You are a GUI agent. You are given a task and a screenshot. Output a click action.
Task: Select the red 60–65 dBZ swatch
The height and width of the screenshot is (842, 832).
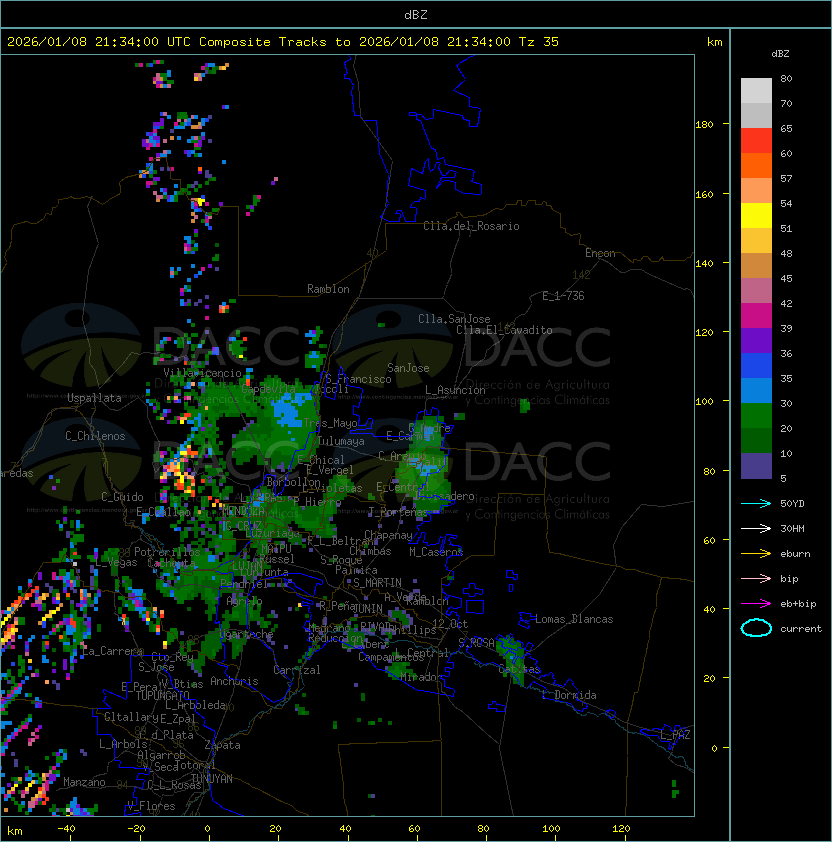(x=756, y=141)
